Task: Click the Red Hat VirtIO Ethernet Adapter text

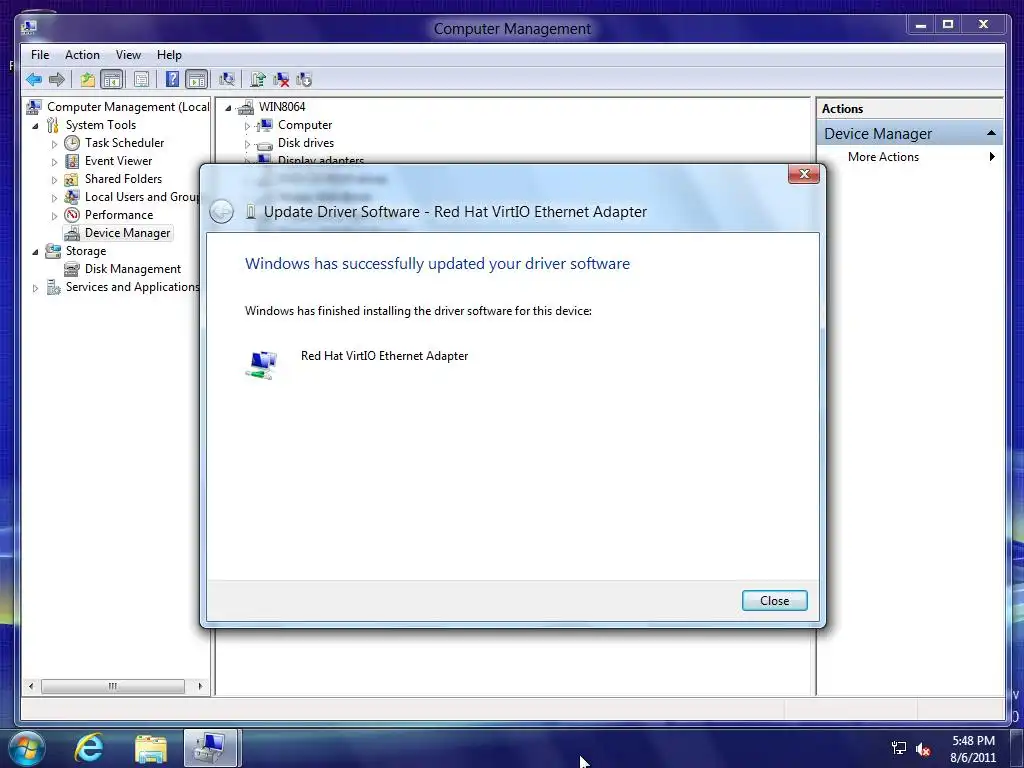Action: [x=384, y=356]
